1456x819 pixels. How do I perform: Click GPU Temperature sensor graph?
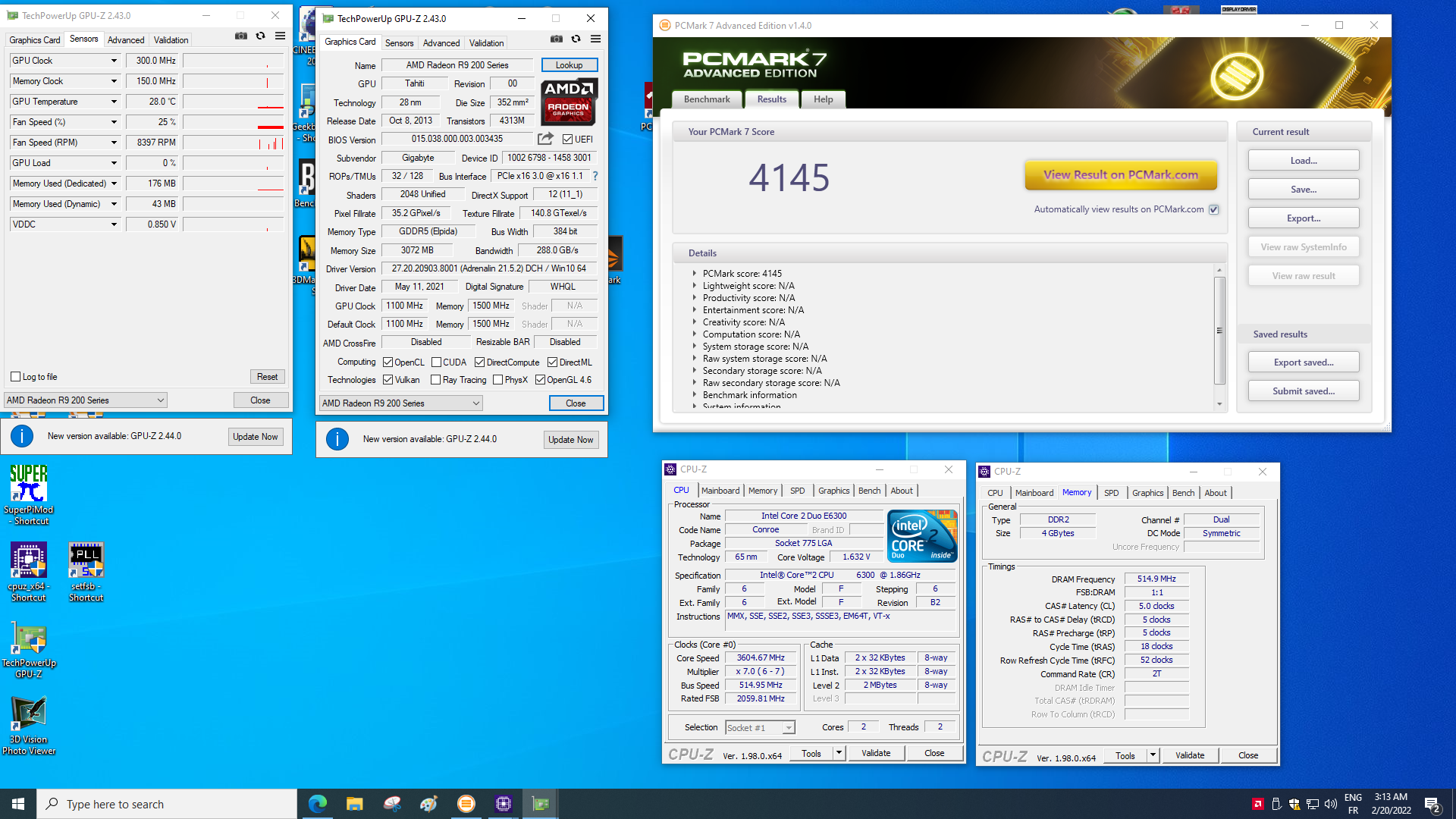tap(234, 102)
